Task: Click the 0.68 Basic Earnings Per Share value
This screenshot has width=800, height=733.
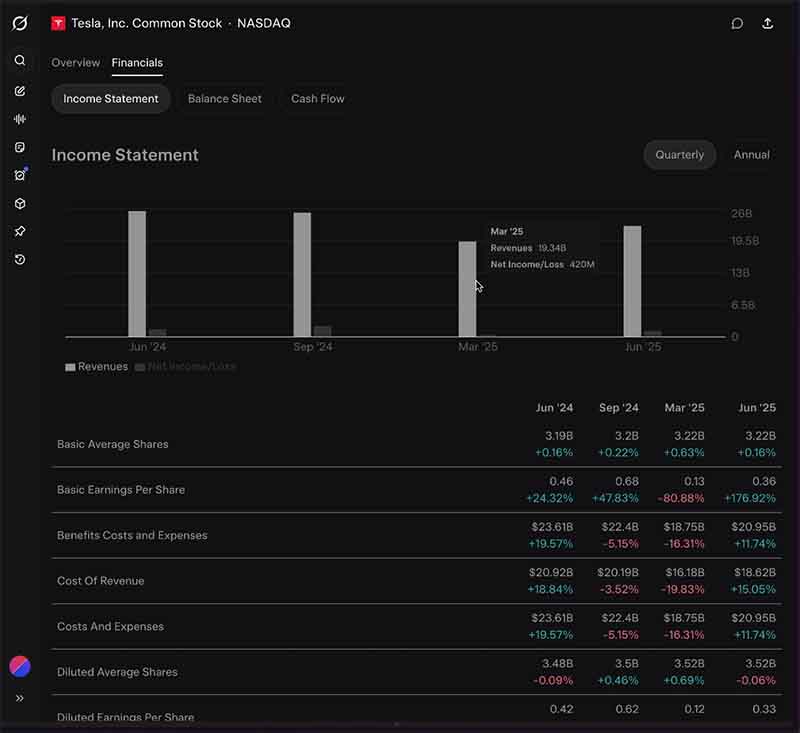Action: (x=627, y=481)
